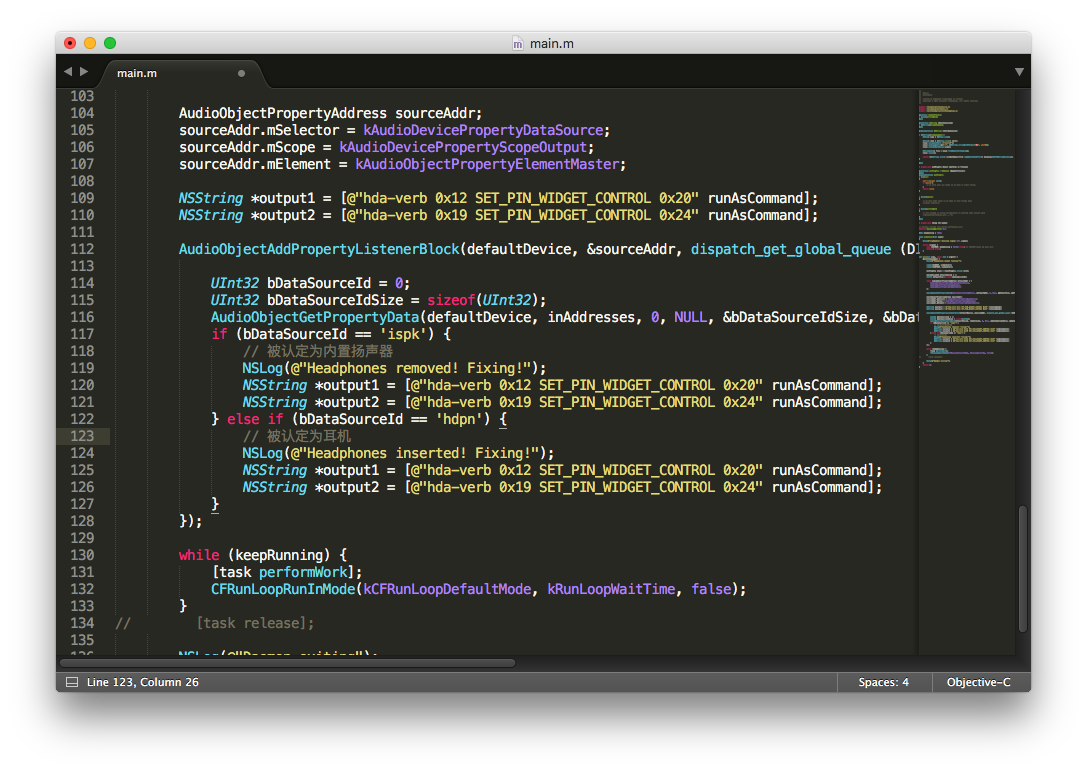Click the Line 123, Column 26 status text
Screen dimensions: 1087x772
pos(143,683)
